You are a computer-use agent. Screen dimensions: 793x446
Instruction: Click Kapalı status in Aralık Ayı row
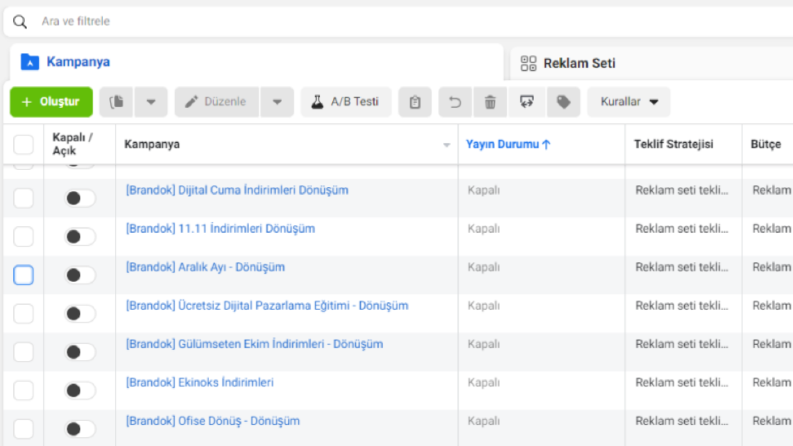(x=483, y=267)
